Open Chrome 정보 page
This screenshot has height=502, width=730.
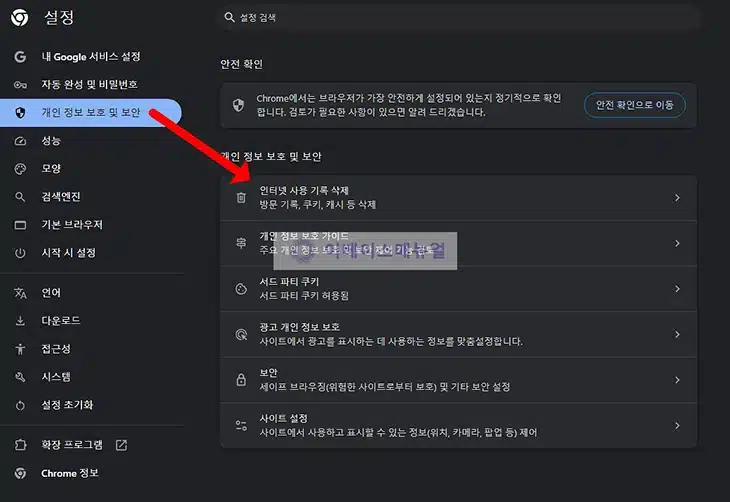91,473
